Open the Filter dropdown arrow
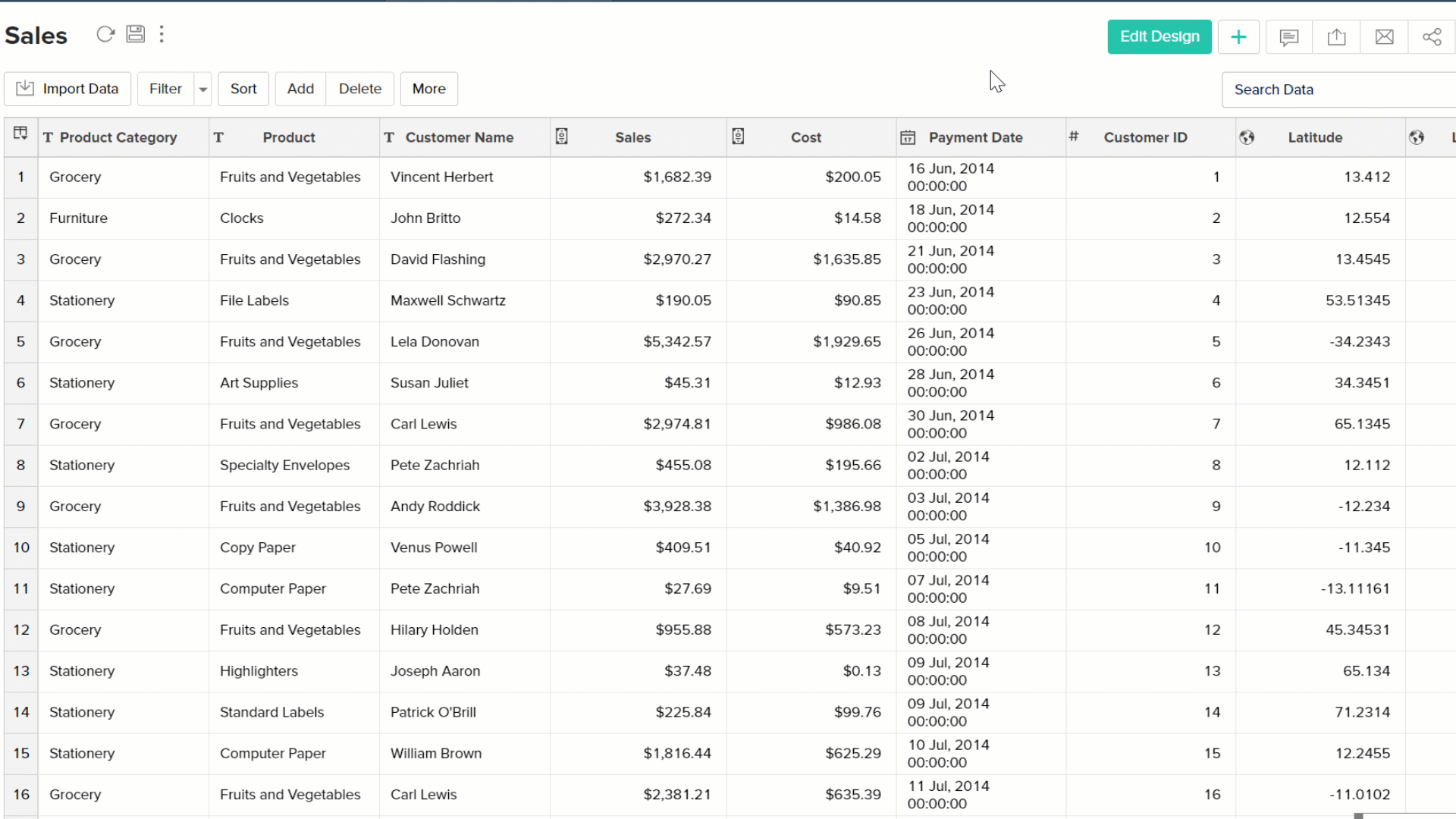 tap(202, 89)
